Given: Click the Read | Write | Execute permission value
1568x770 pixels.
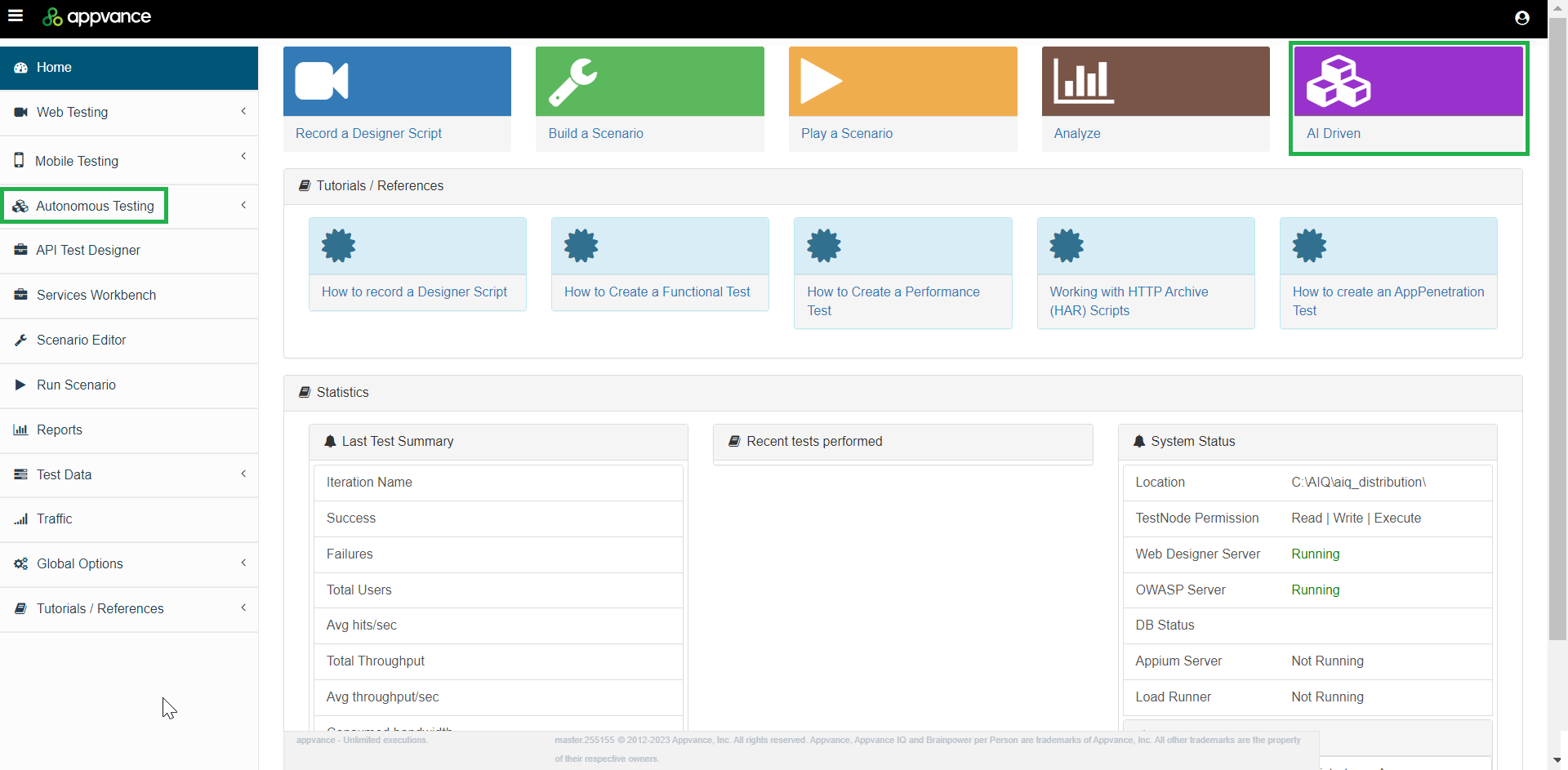Looking at the screenshot, I should coord(1356,518).
